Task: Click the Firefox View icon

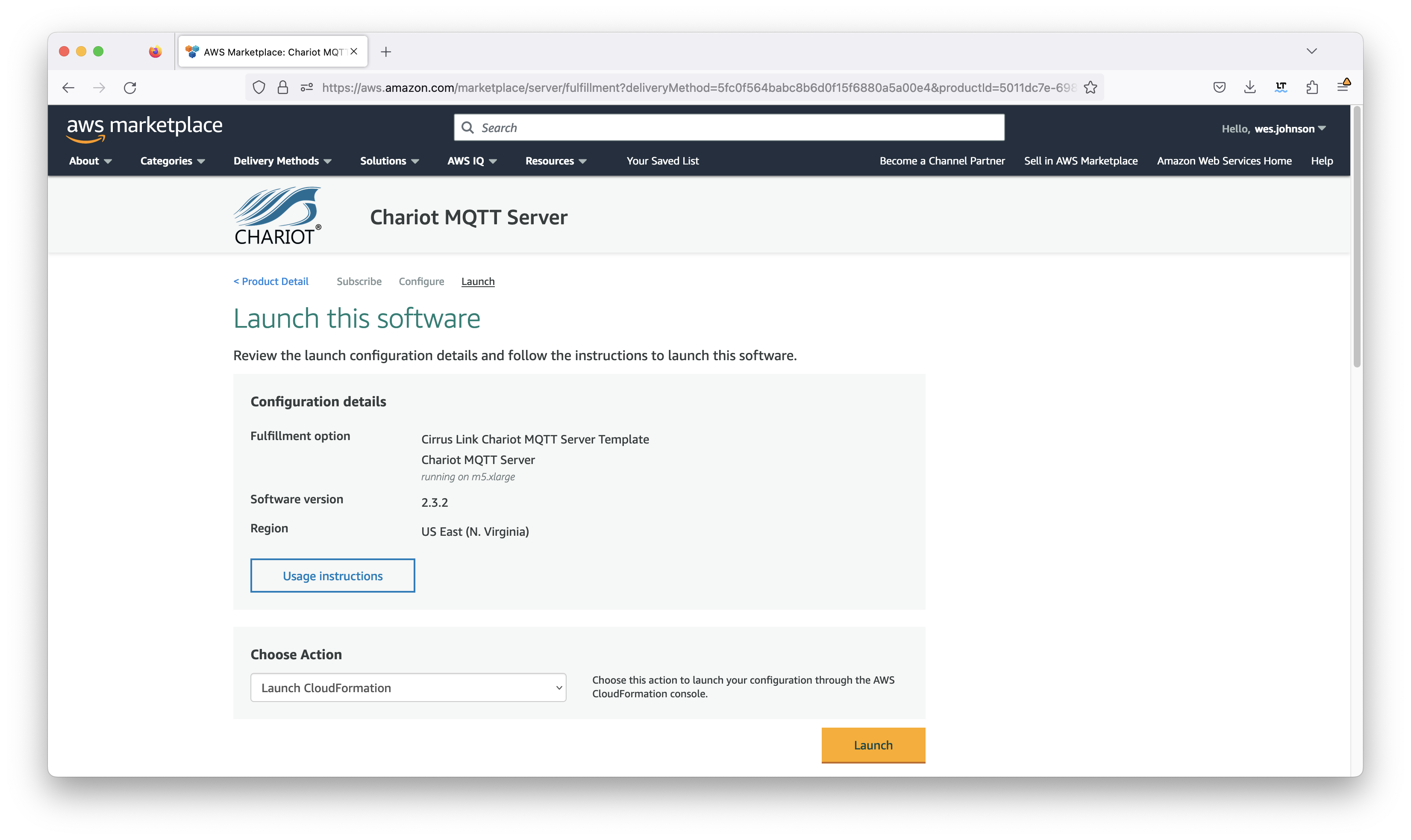Action: [155, 52]
